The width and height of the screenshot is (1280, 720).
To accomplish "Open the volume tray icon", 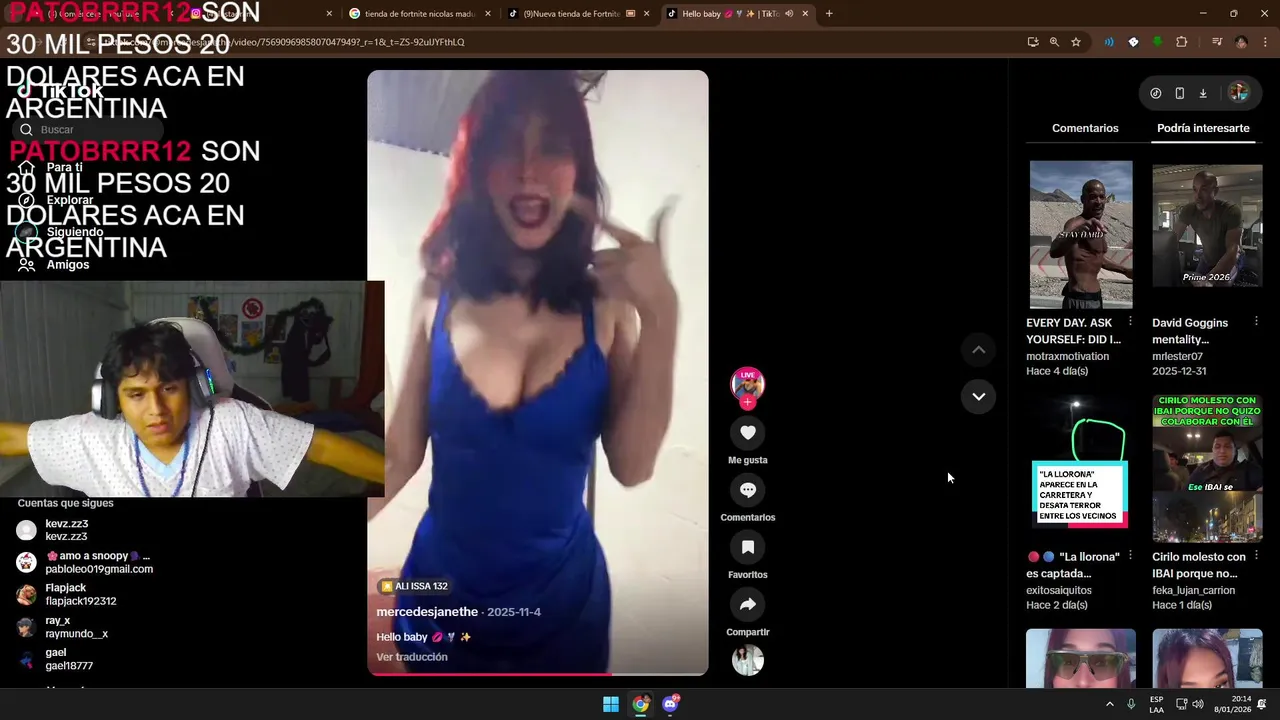I will (x=1198, y=704).
